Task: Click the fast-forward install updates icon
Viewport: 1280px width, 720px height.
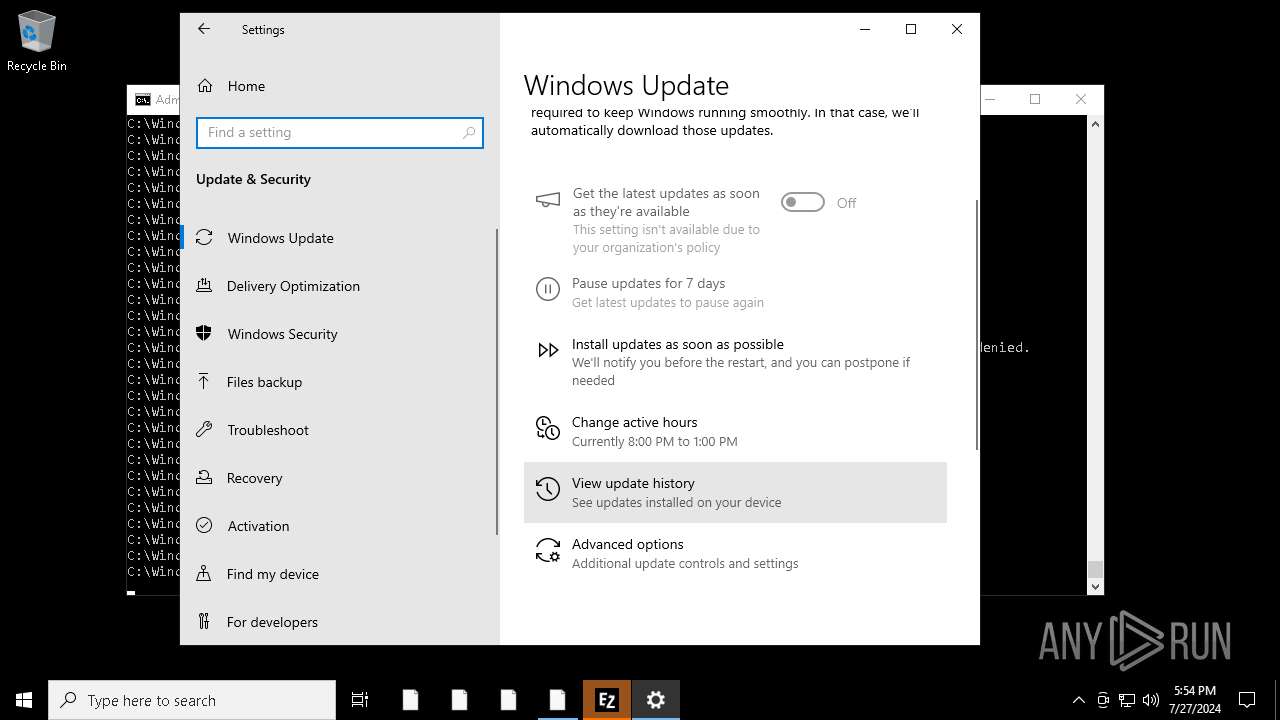Action: tap(548, 351)
